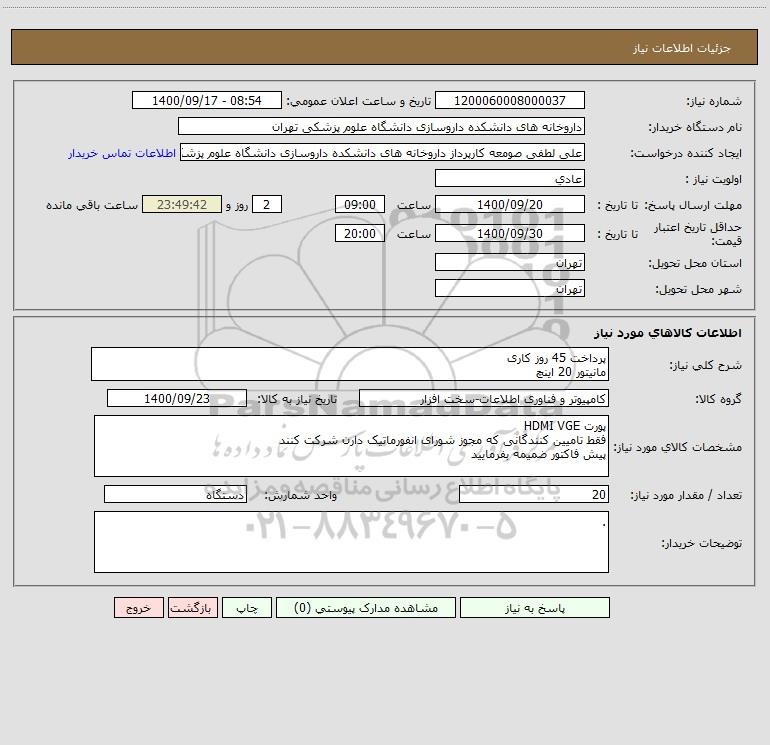Select the اولویت نیاز عادی field
This screenshot has height=745, width=770.
pyautogui.click(x=510, y=178)
